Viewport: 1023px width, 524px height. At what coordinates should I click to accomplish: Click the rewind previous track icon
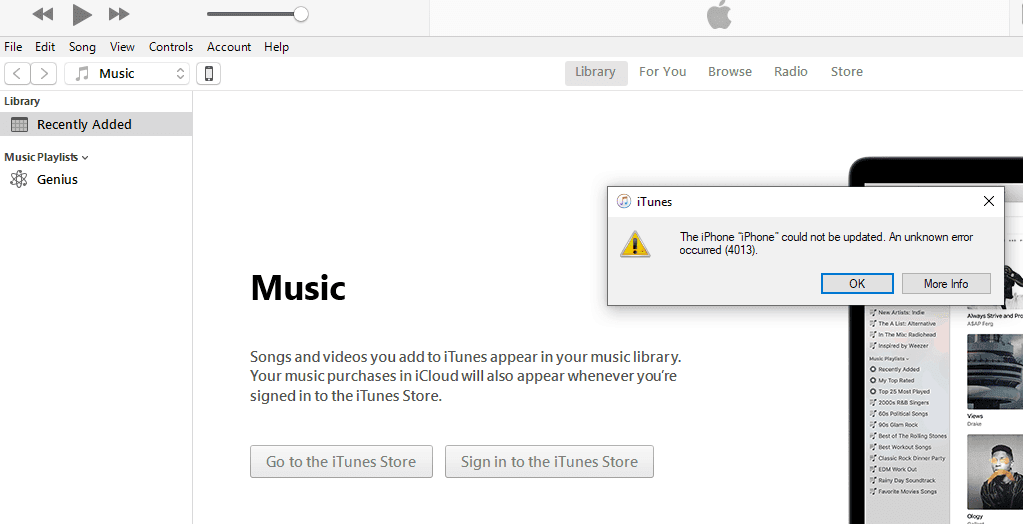click(43, 14)
